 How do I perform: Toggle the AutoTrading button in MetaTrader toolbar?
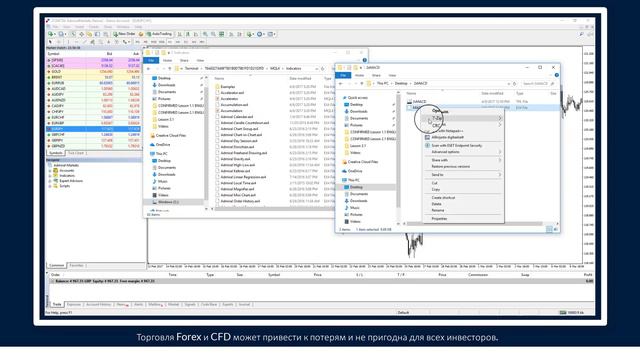click(x=159, y=34)
